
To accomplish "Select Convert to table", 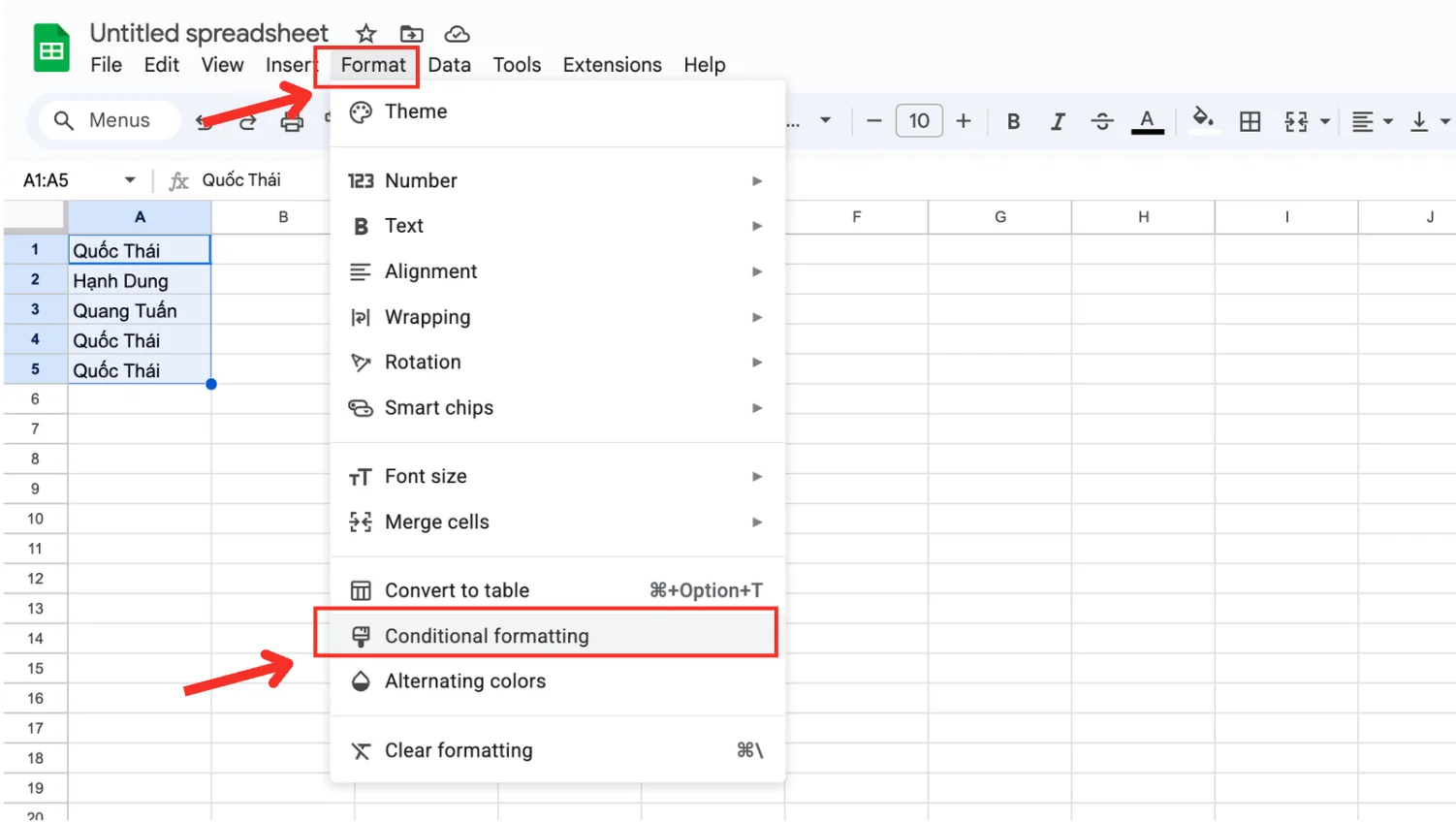I will pos(557,590).
